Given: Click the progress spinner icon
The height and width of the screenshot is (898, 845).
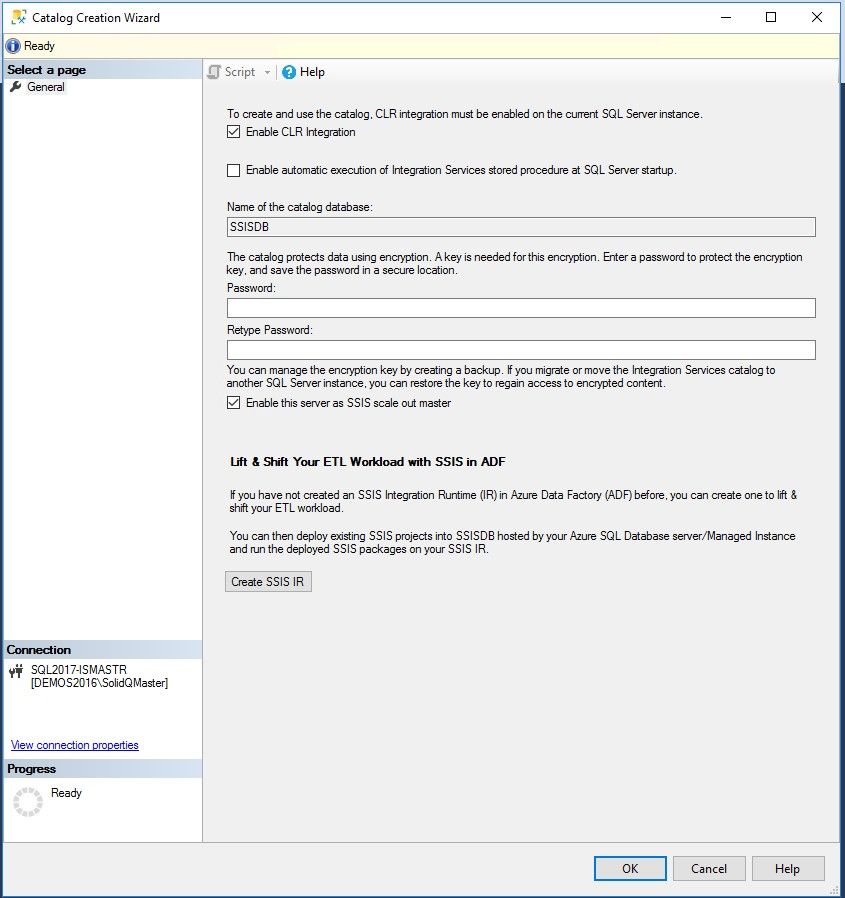Looking at the screenshot, I should coord(28,802).
